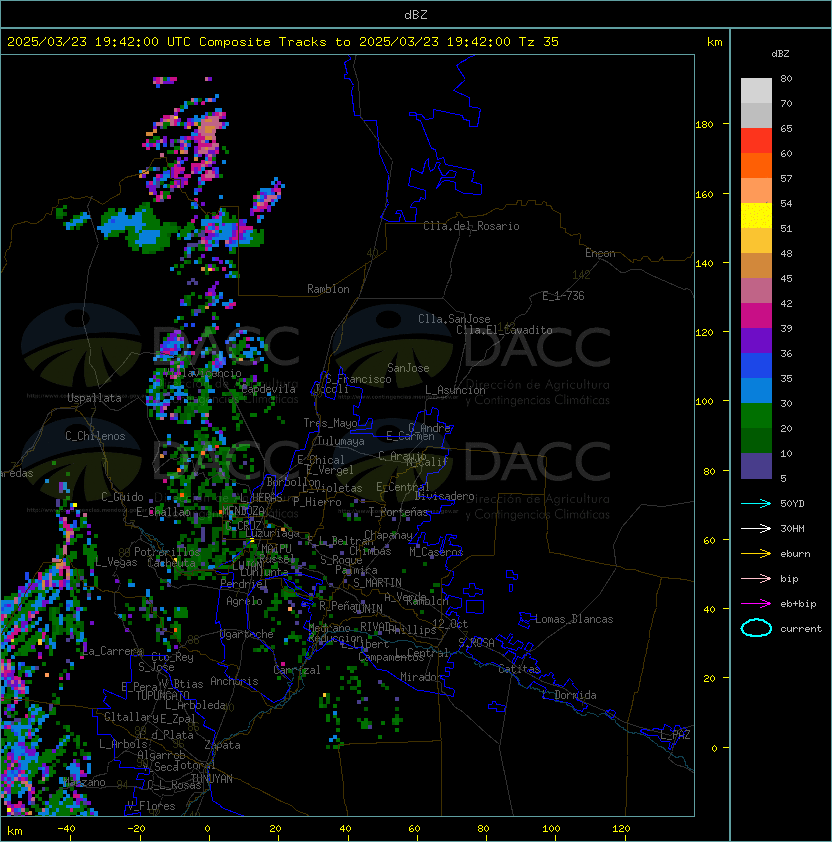The height and width of the screenshot is (842, 832).
Task: Click the 'La_Carrera' map label
Action: tap(112, 651)
